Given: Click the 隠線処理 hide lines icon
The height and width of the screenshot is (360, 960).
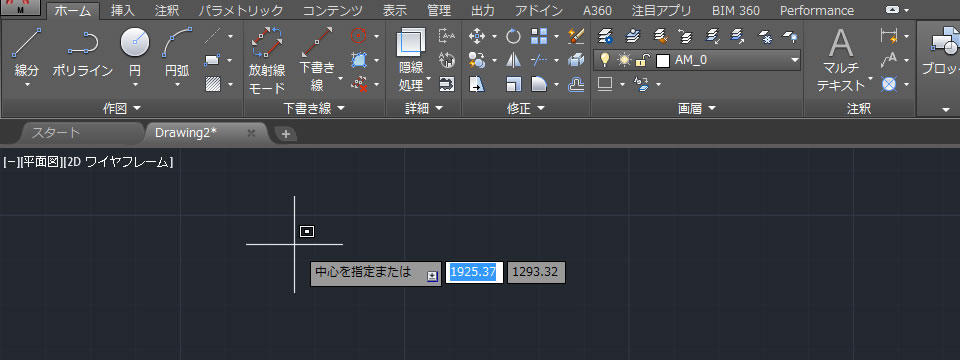Looking at the screenshot, I should click(x=411, y=44).
